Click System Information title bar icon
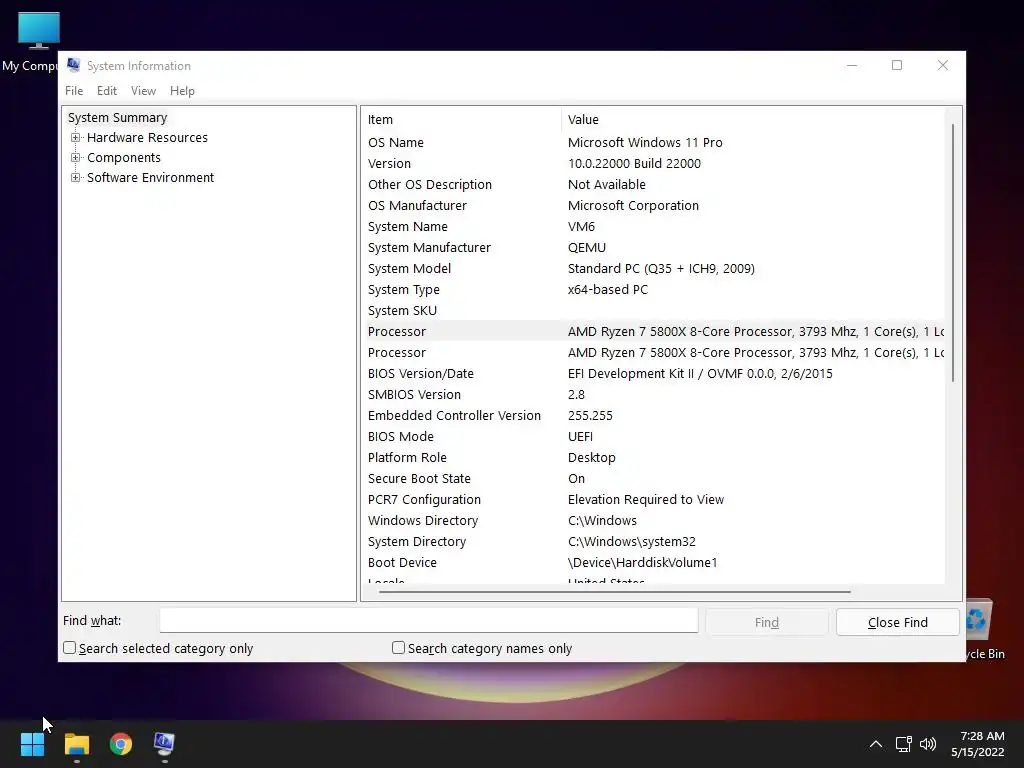This screenshot has height=768, width=1024. 73,65
